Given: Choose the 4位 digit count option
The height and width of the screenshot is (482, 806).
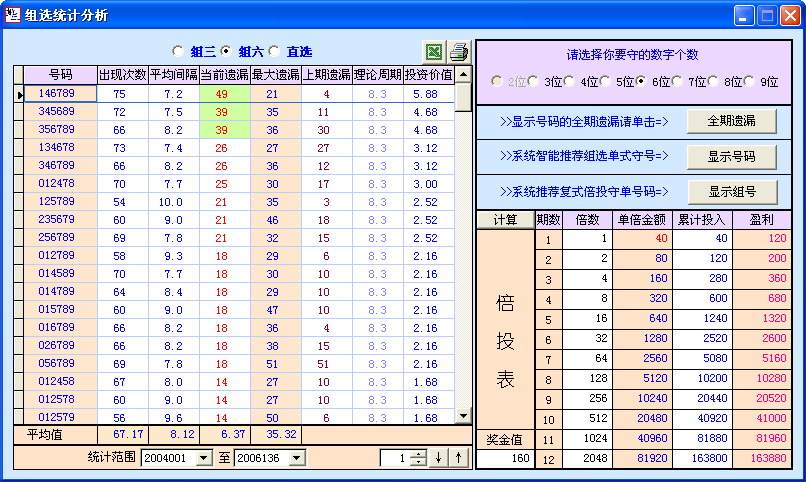Looking at the screenshot, I should [x=570, y=81].
